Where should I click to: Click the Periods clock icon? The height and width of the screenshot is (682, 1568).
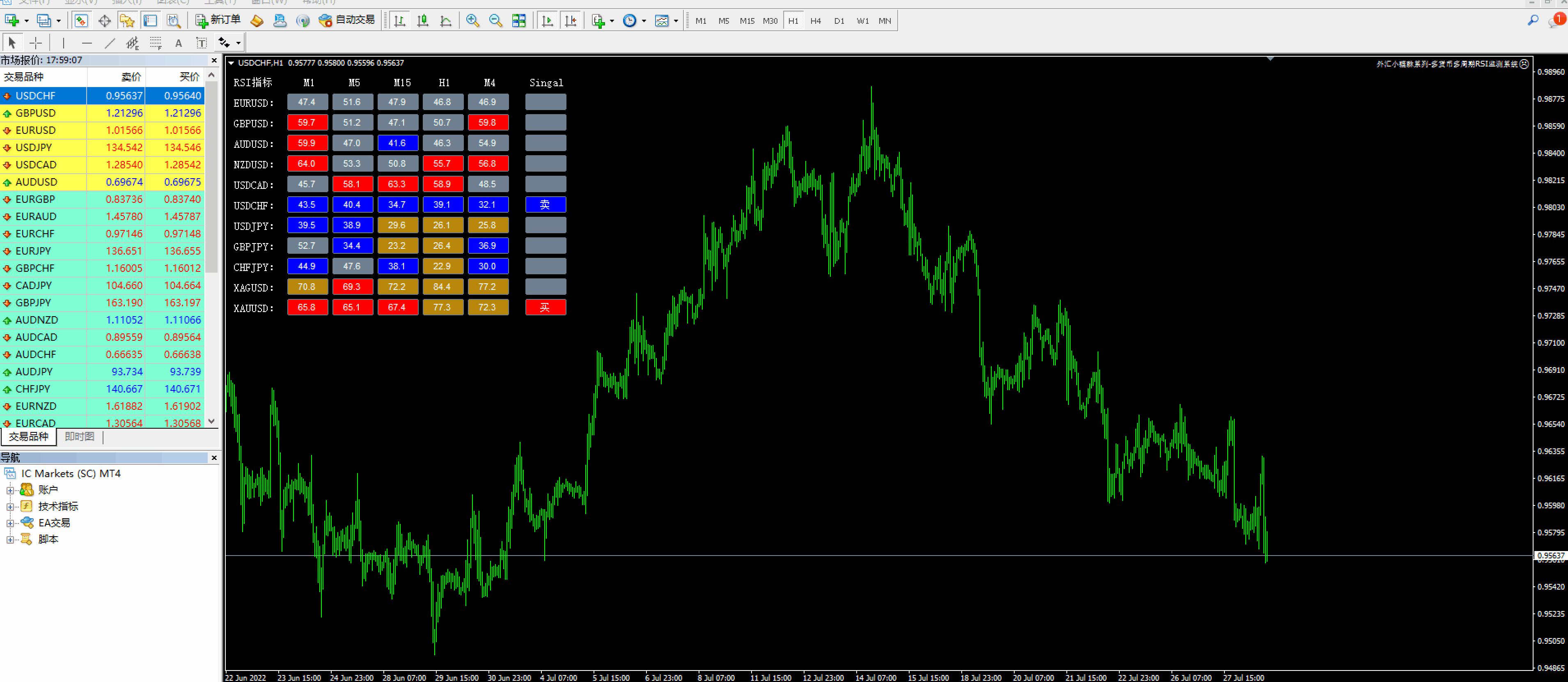click(x=630, y=21)
